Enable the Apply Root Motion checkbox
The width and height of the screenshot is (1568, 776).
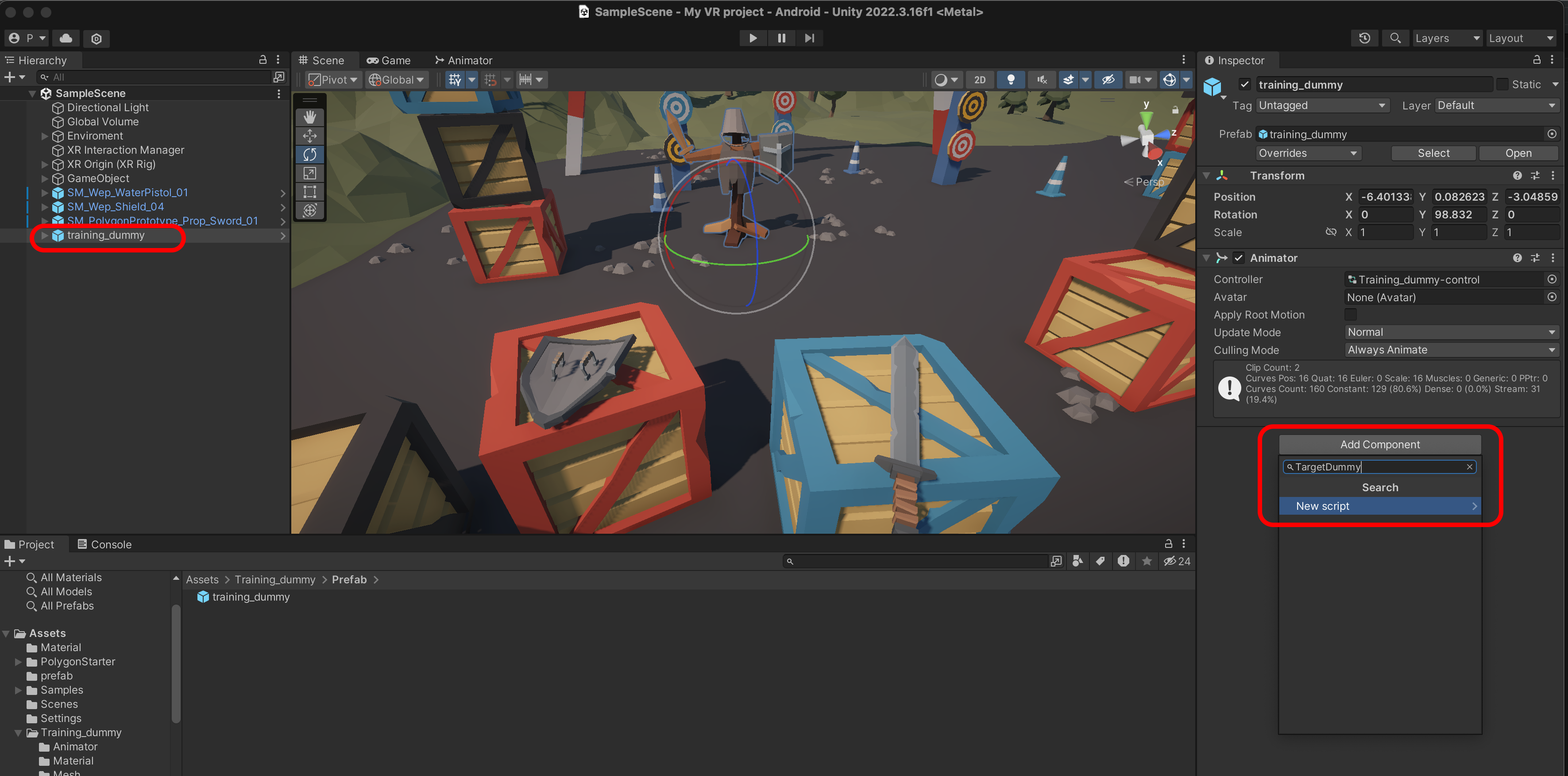click(x=1350, y=315)
